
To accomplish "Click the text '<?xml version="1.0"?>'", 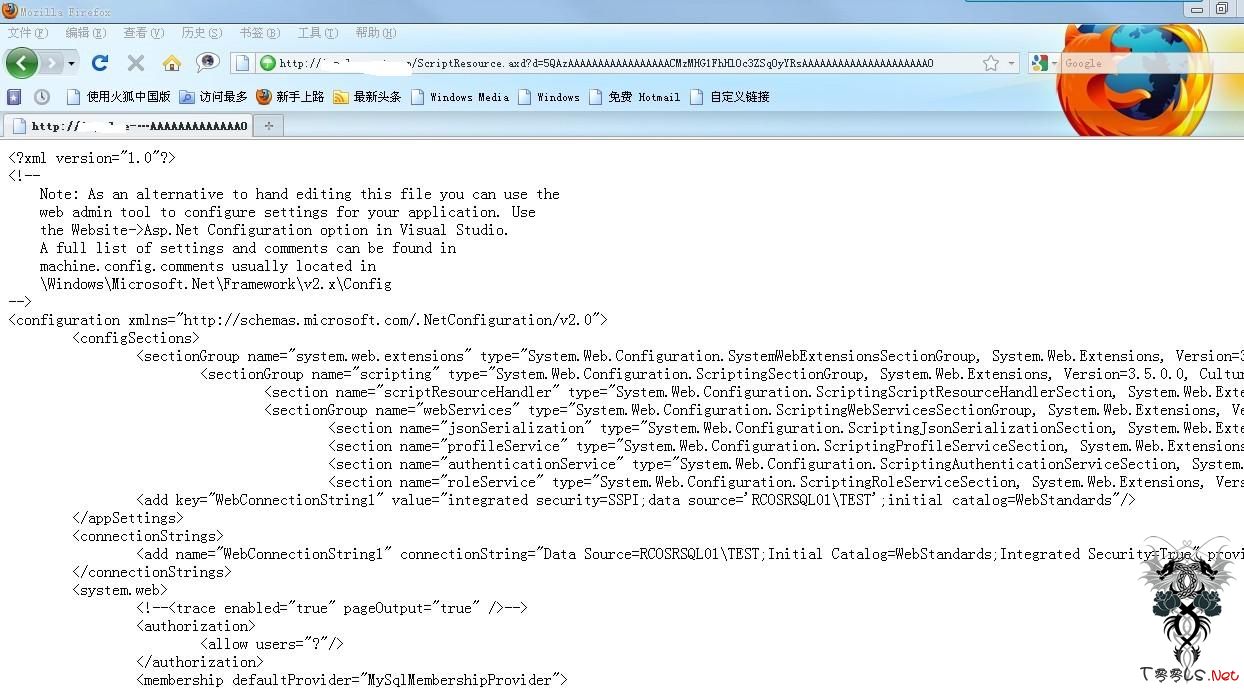I will (x=92, y=158).
